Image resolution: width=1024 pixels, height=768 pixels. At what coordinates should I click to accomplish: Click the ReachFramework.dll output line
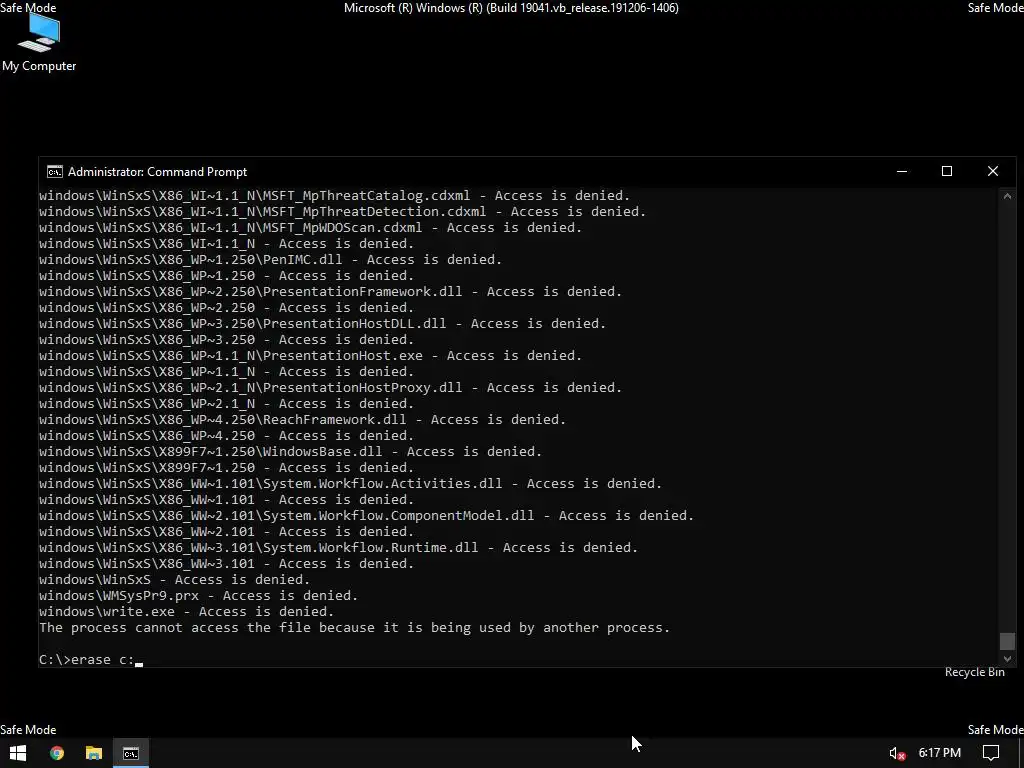(x=302, y=420)
